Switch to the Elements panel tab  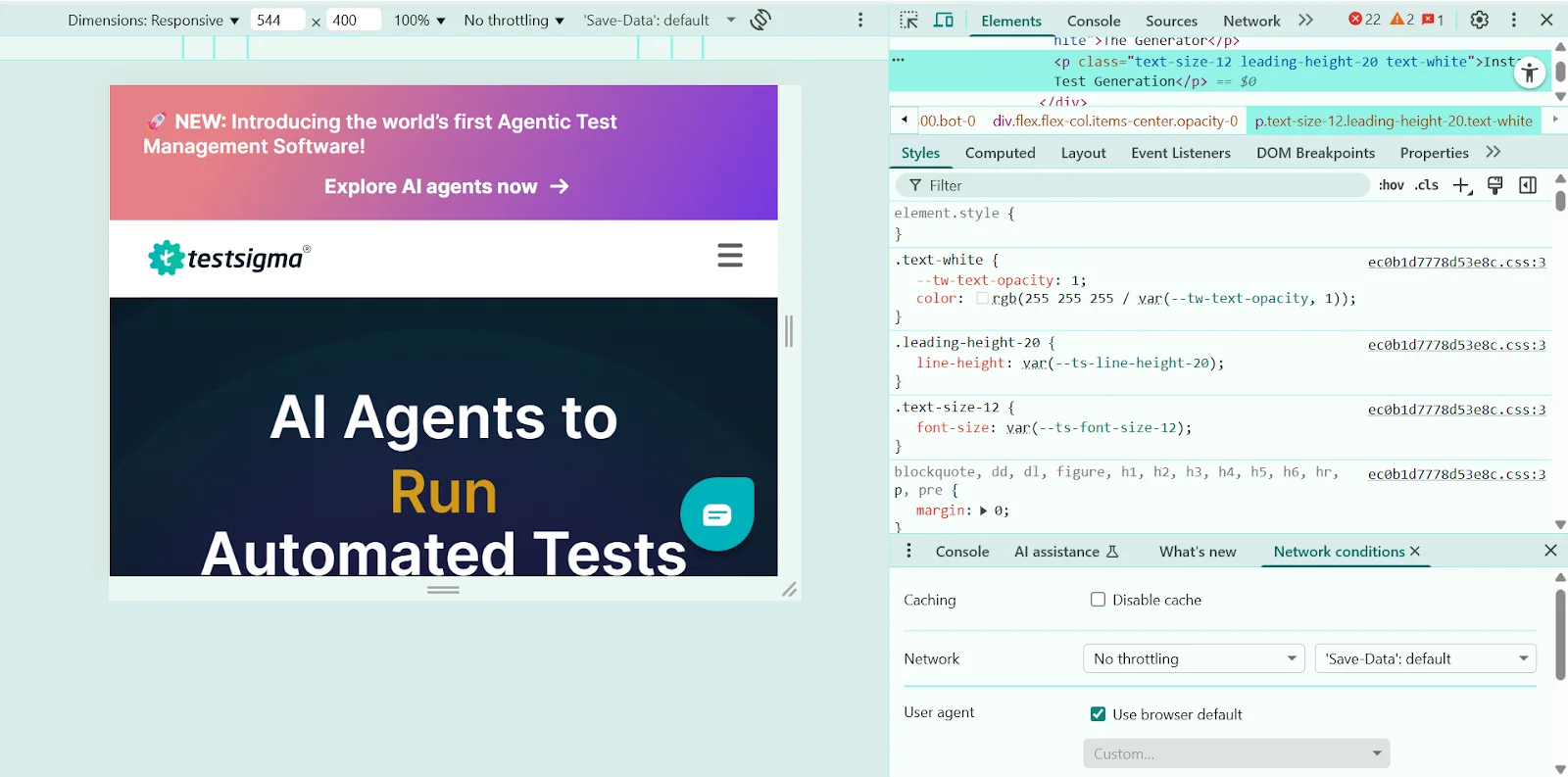pos(1011,21)
